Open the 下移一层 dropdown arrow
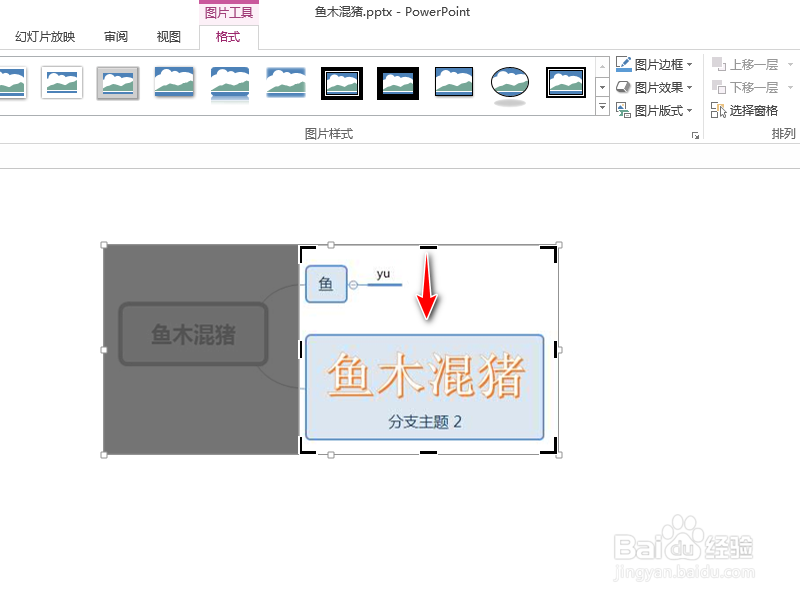 [790, 88]
